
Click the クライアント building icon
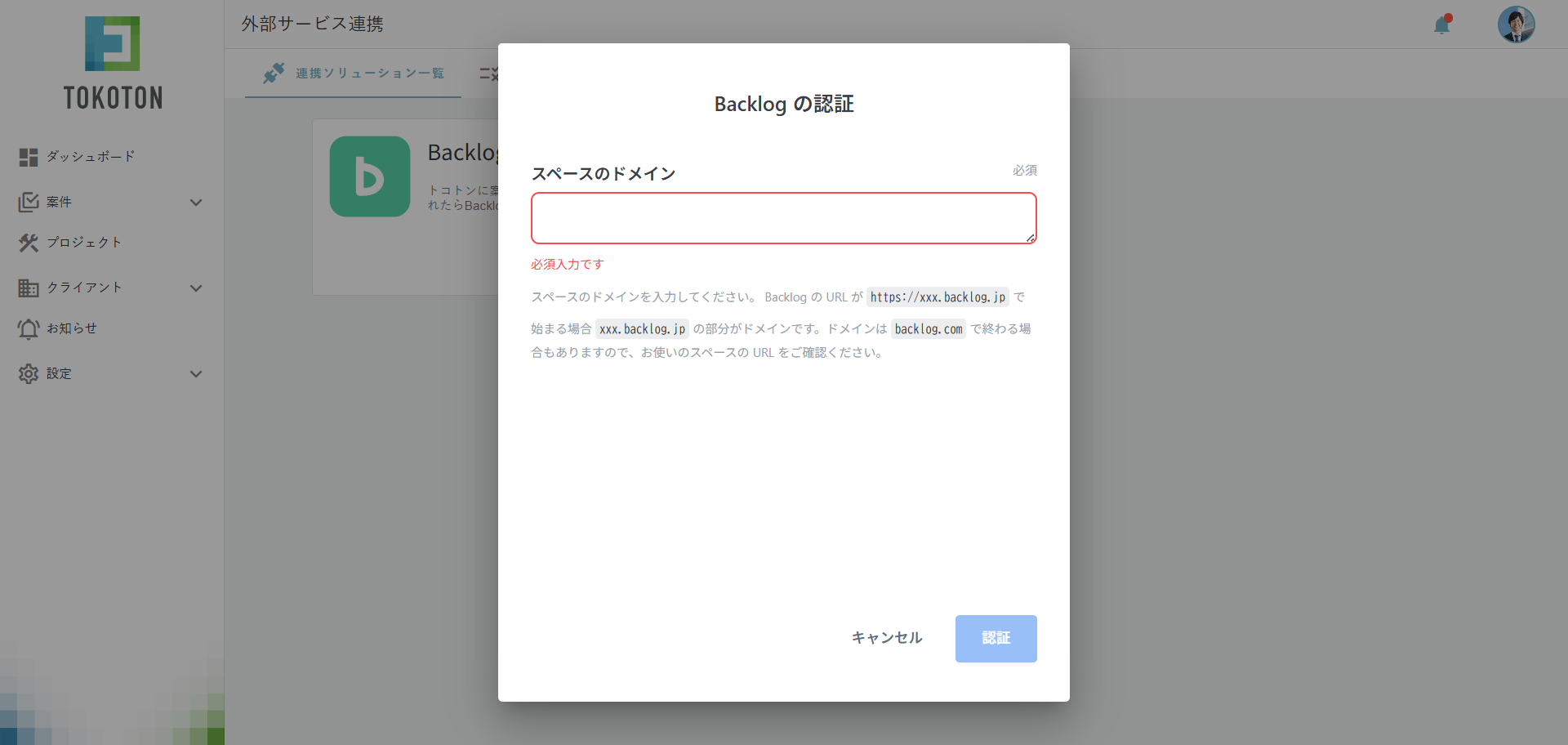(29, 288)
